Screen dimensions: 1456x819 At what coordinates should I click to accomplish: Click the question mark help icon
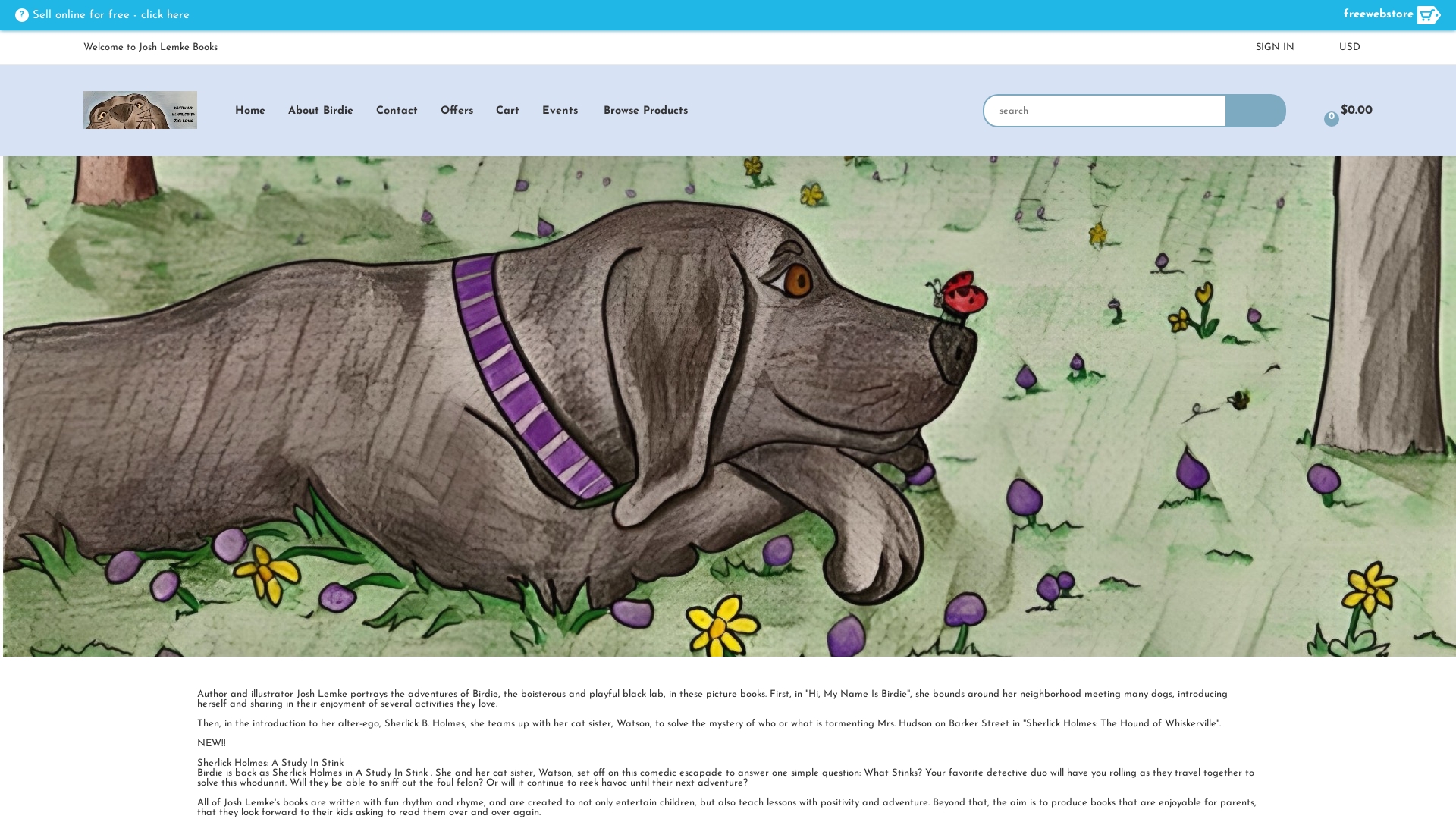pyautogui.click(x=22, y=15)
